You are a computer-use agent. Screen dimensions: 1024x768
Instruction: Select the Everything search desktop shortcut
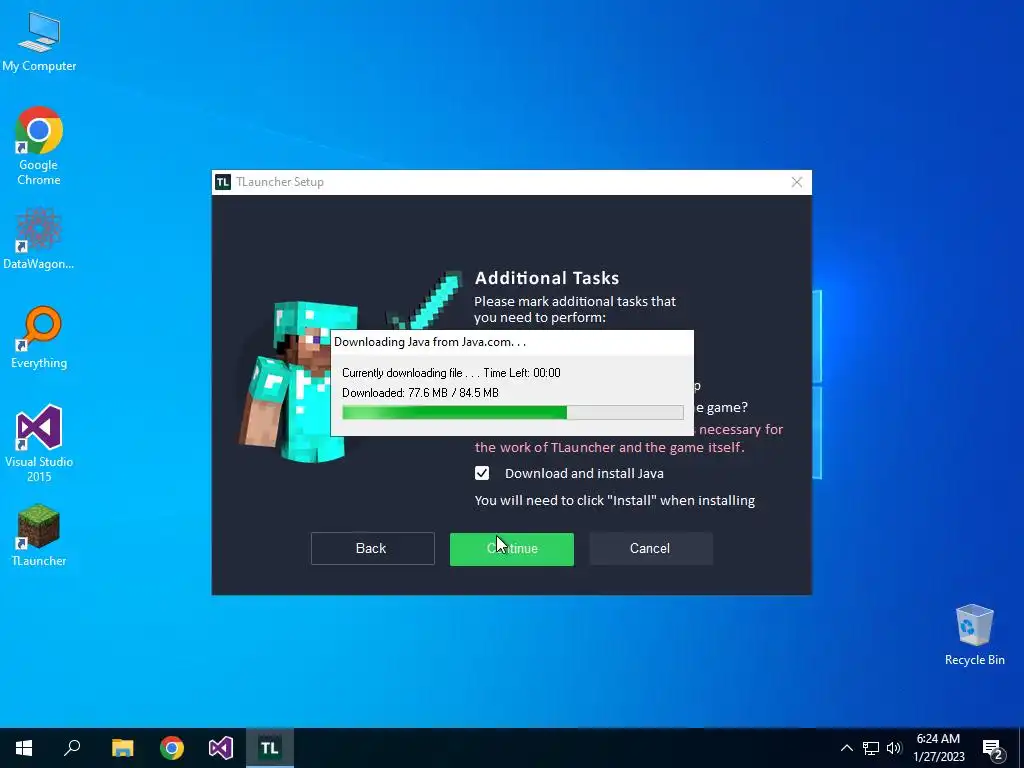[x=39, y=338]
